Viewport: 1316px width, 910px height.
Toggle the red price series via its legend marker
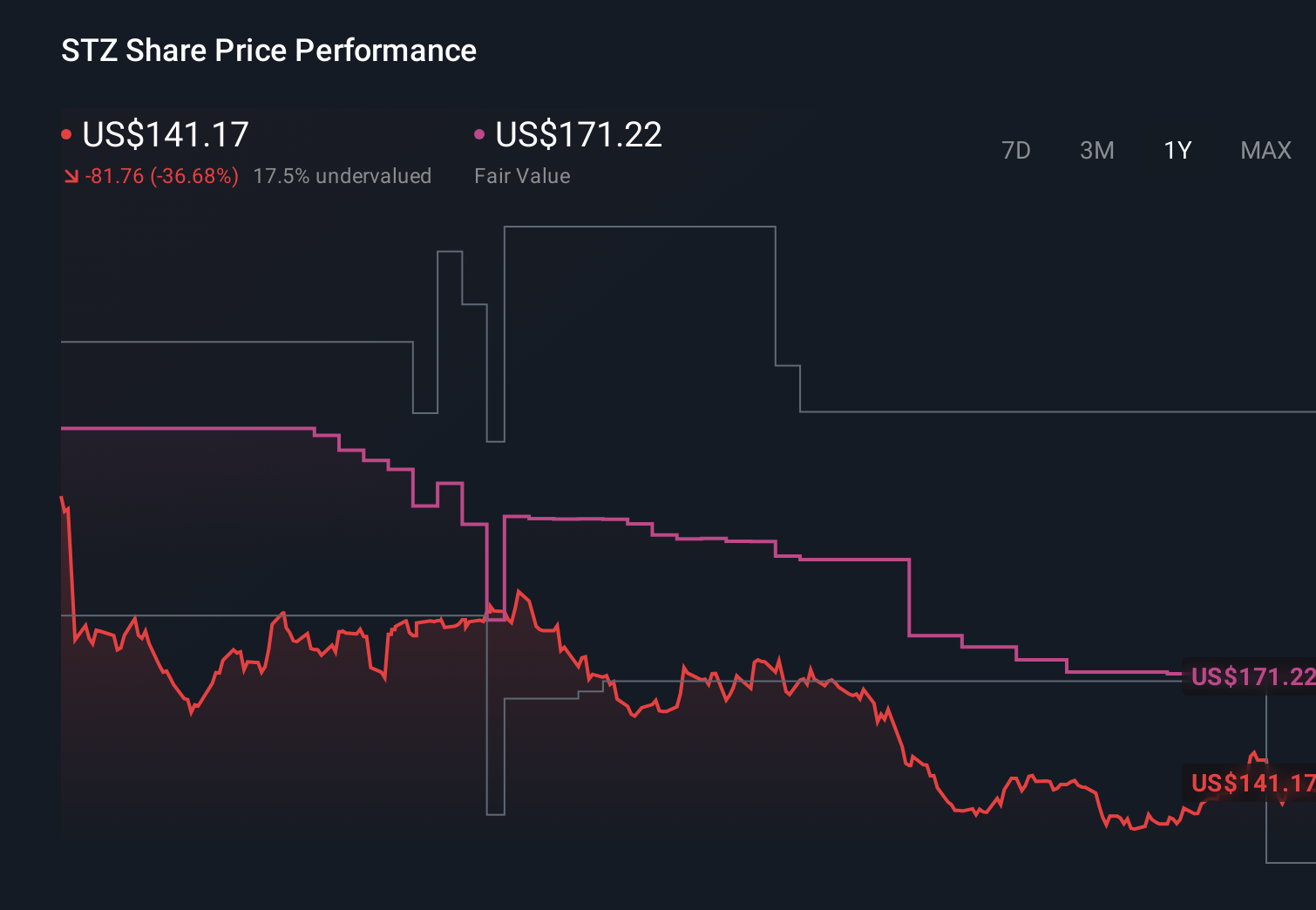coord(66,132)
